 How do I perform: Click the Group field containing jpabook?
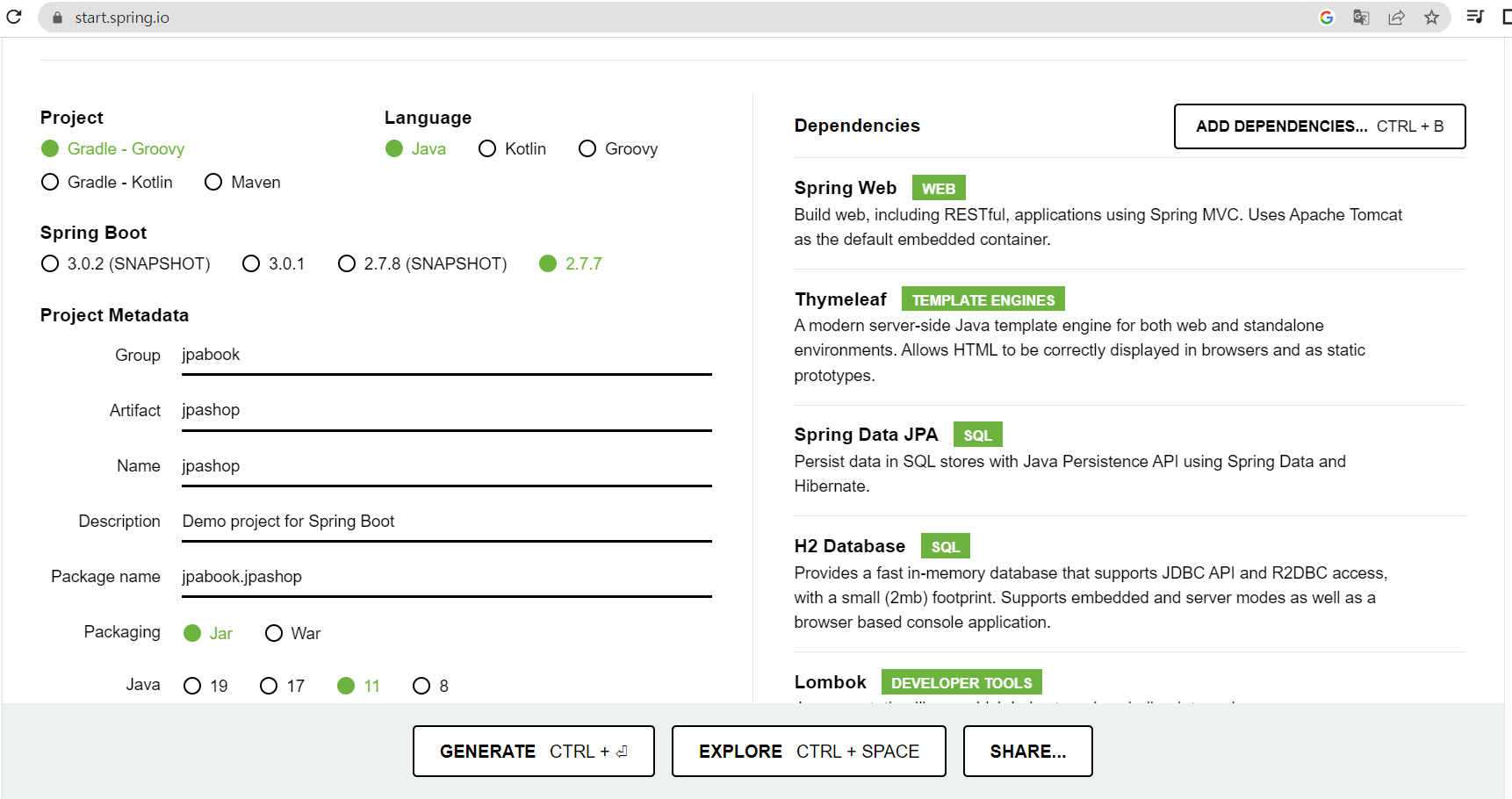447,355
